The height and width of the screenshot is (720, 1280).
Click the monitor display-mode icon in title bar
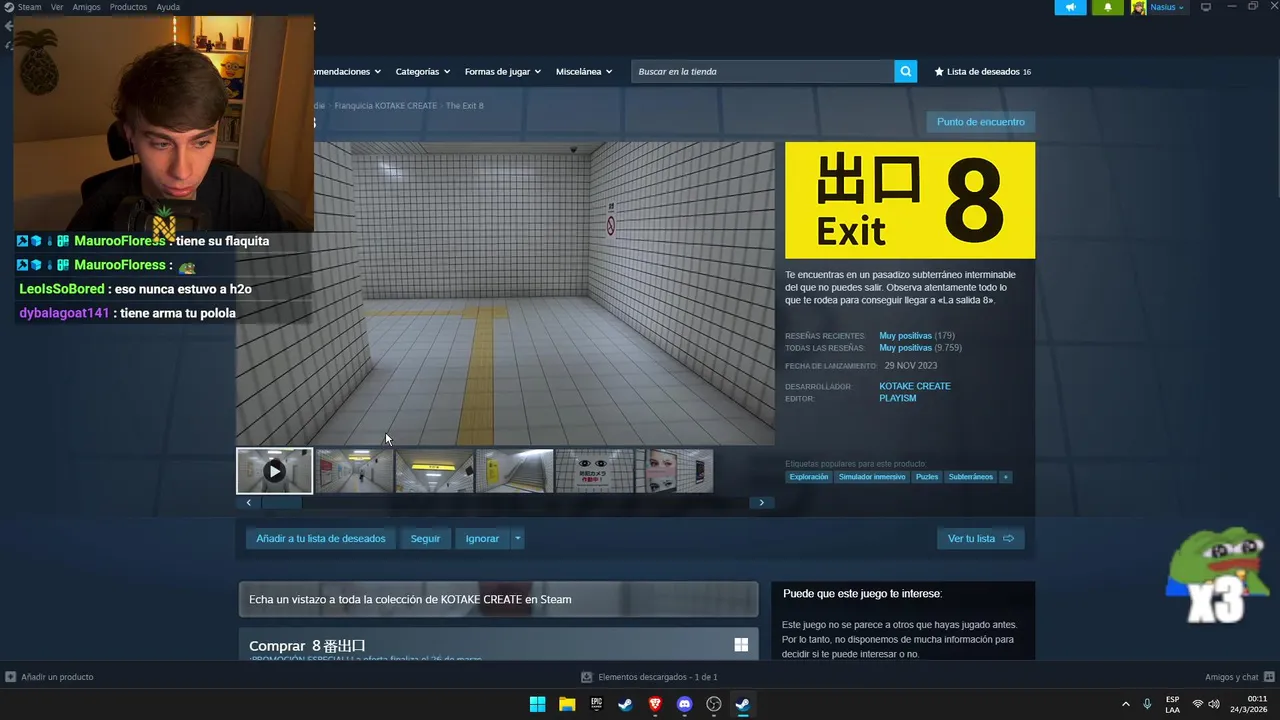(1206, 7)
